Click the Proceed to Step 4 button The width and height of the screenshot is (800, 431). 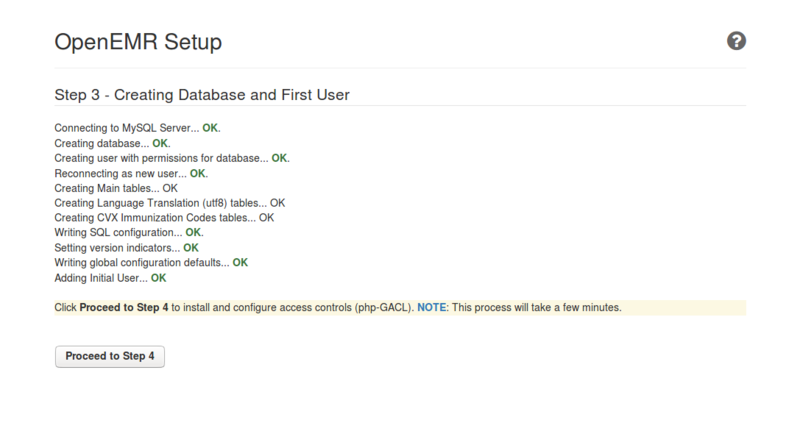click(110, 356)
